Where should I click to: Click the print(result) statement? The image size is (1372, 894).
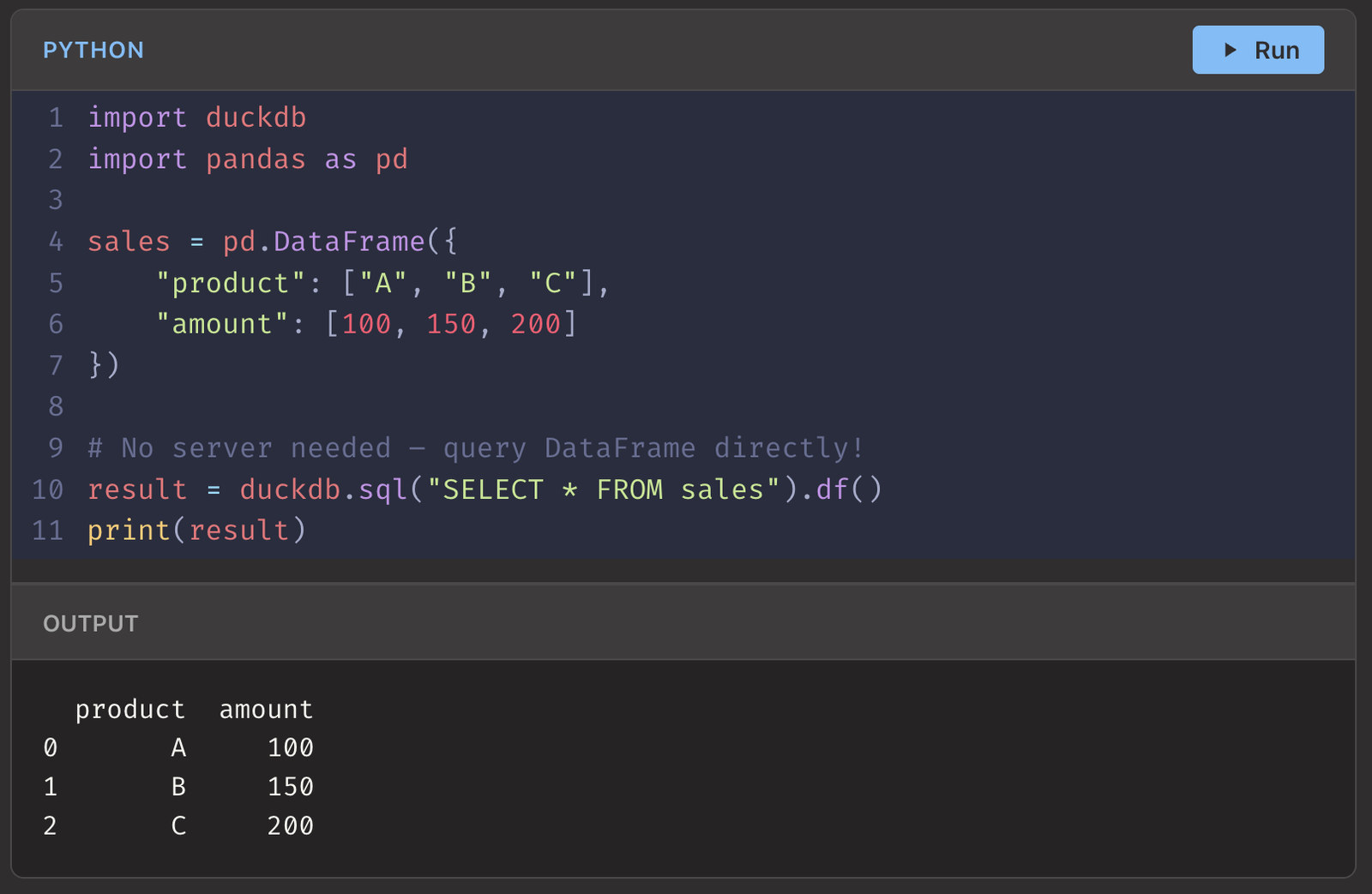(x=196, y=530)
